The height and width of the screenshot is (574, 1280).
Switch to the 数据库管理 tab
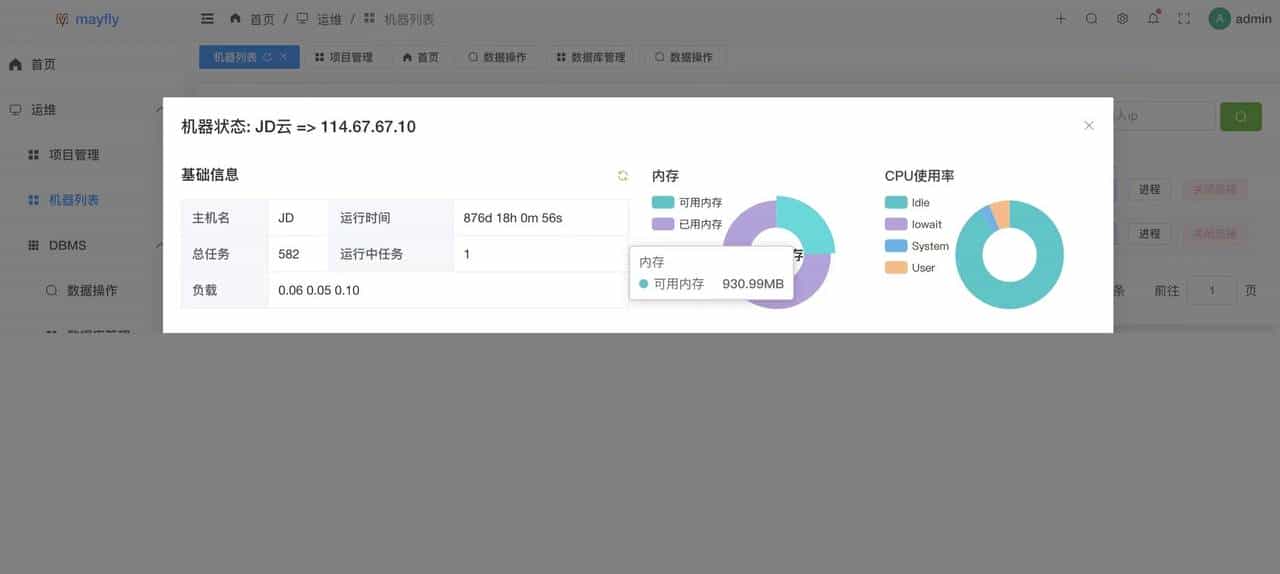point(591,57)
